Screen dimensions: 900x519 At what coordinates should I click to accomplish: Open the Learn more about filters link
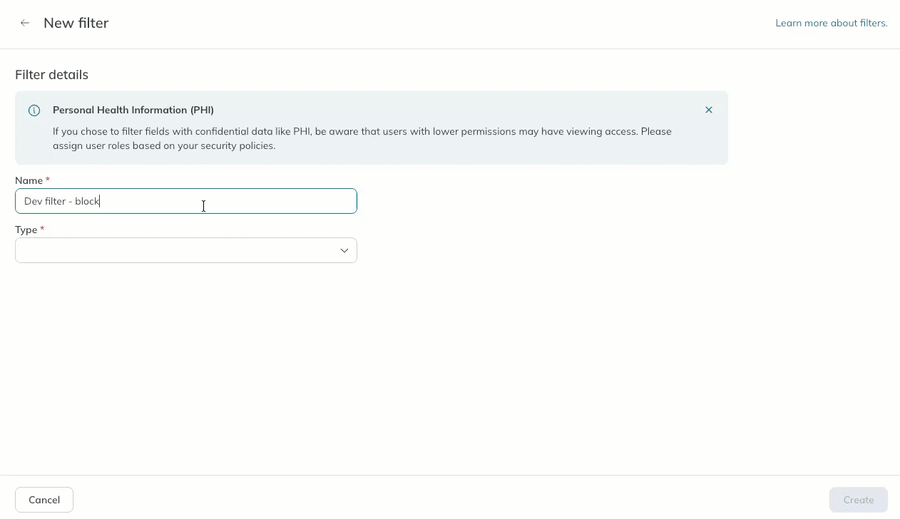click(831, 23)
